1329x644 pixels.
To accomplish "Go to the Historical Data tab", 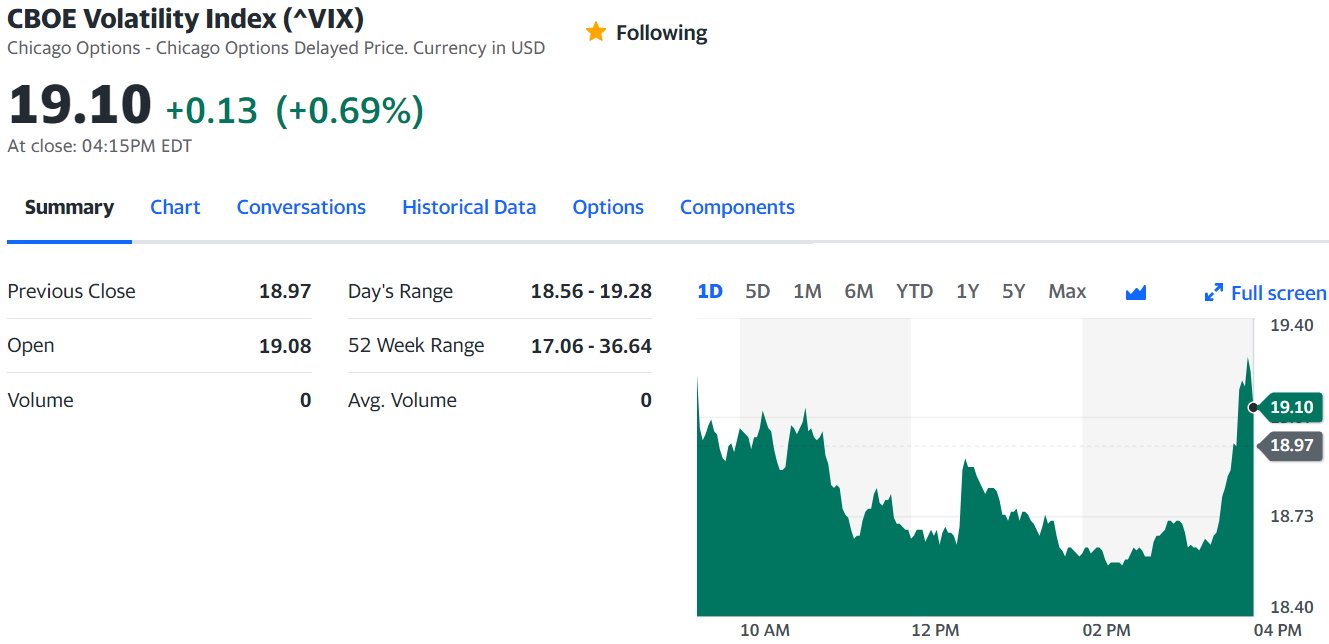I will click(469, 207).
